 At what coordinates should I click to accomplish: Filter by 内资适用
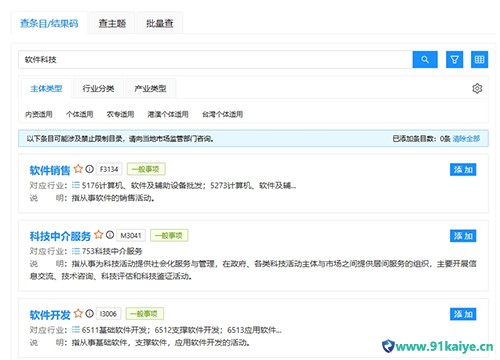pyautogui.click(x=39, y=114)
